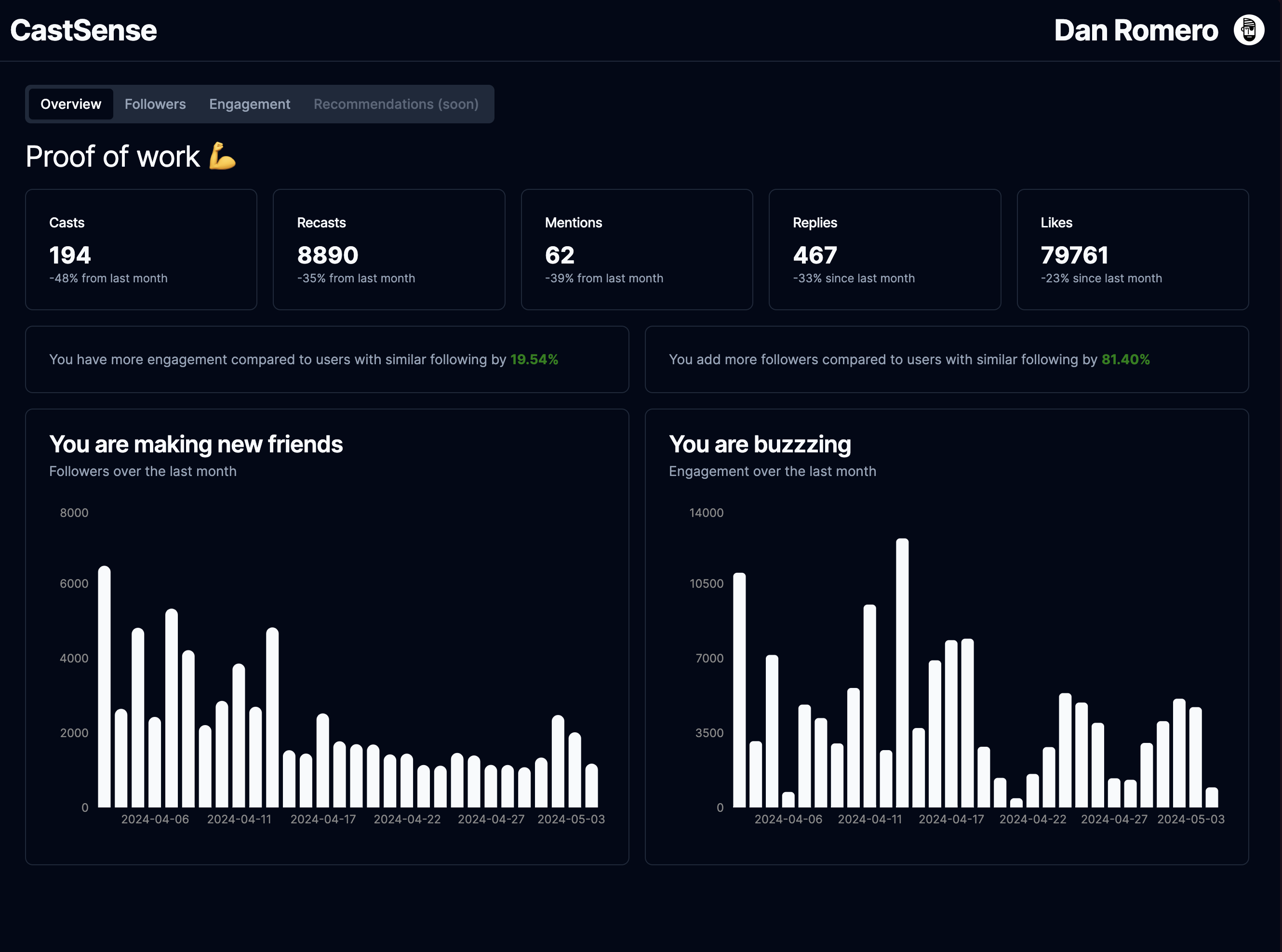
Task: Click Dan Romero's profile avatar icon
Action: [1249, 30]
